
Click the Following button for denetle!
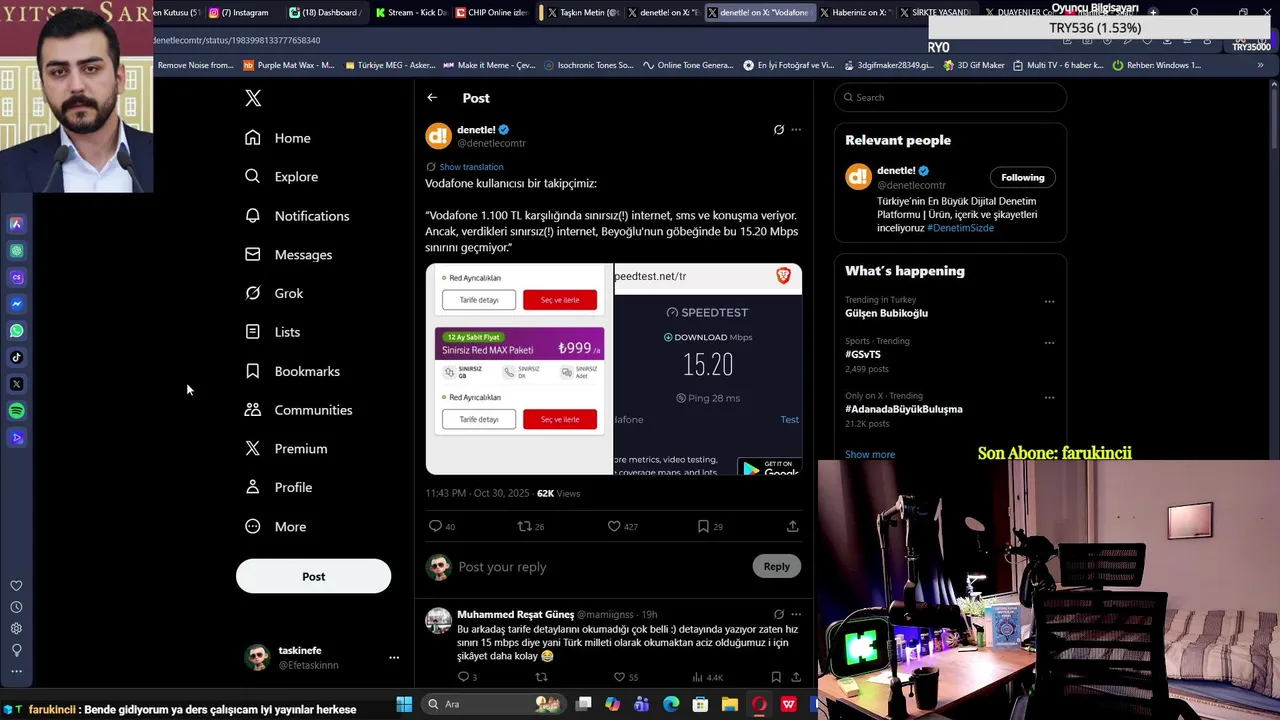pos(1022,177)
